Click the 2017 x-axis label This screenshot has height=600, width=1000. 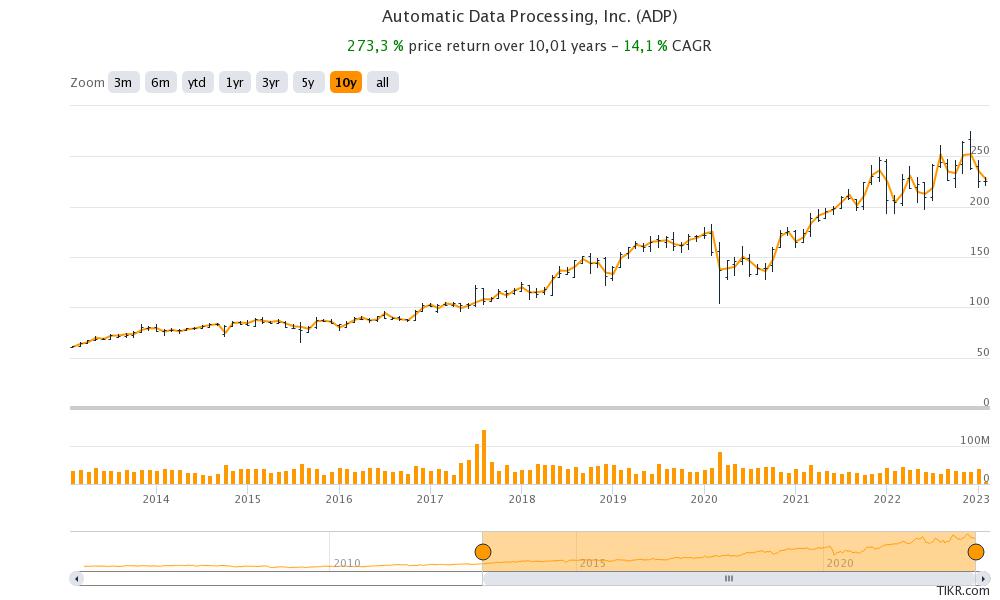[x=430, y=499]
